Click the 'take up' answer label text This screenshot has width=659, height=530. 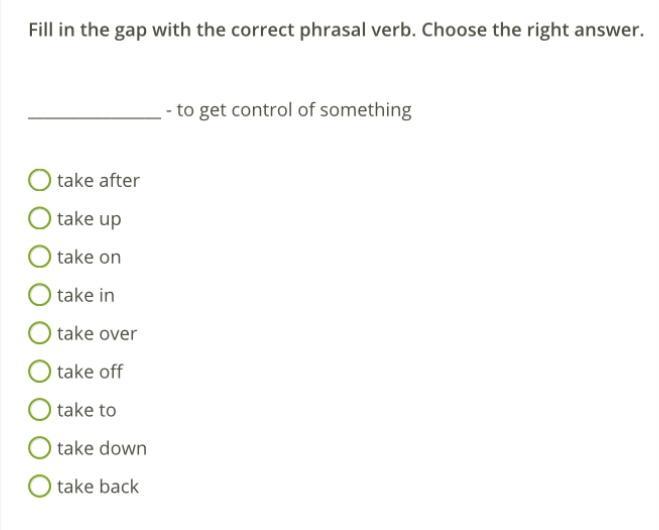[x=89, y=219]
